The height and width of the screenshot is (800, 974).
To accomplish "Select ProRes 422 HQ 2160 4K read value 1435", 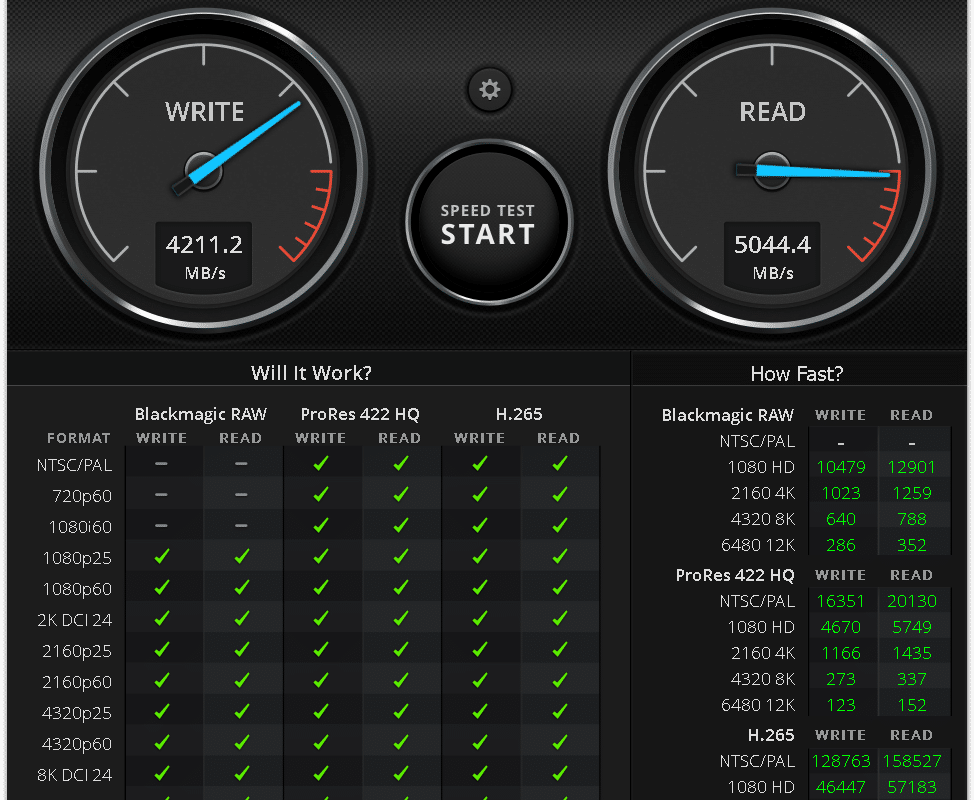I will pos(911,653).
